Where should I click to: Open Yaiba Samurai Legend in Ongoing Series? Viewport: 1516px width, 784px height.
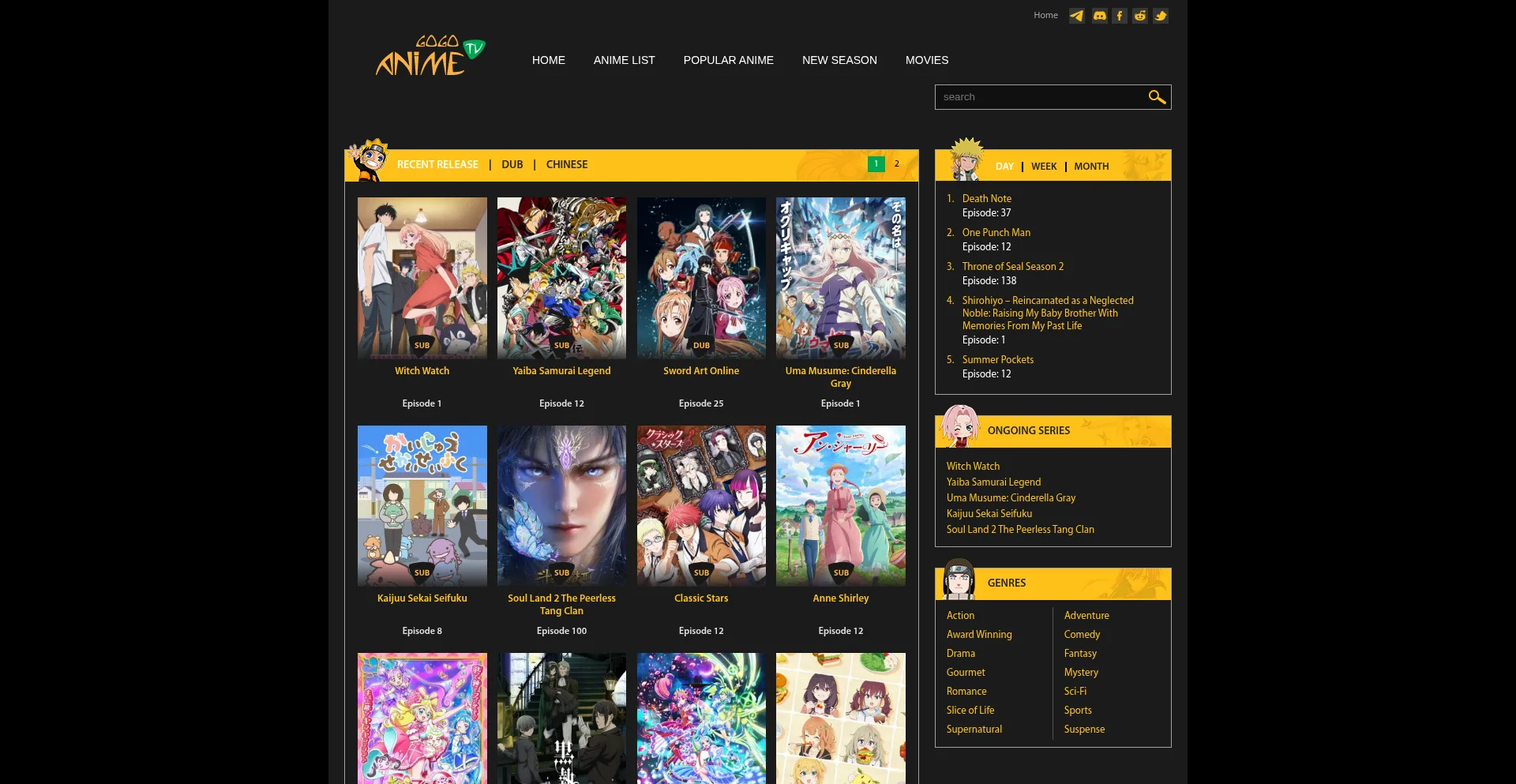993,482
